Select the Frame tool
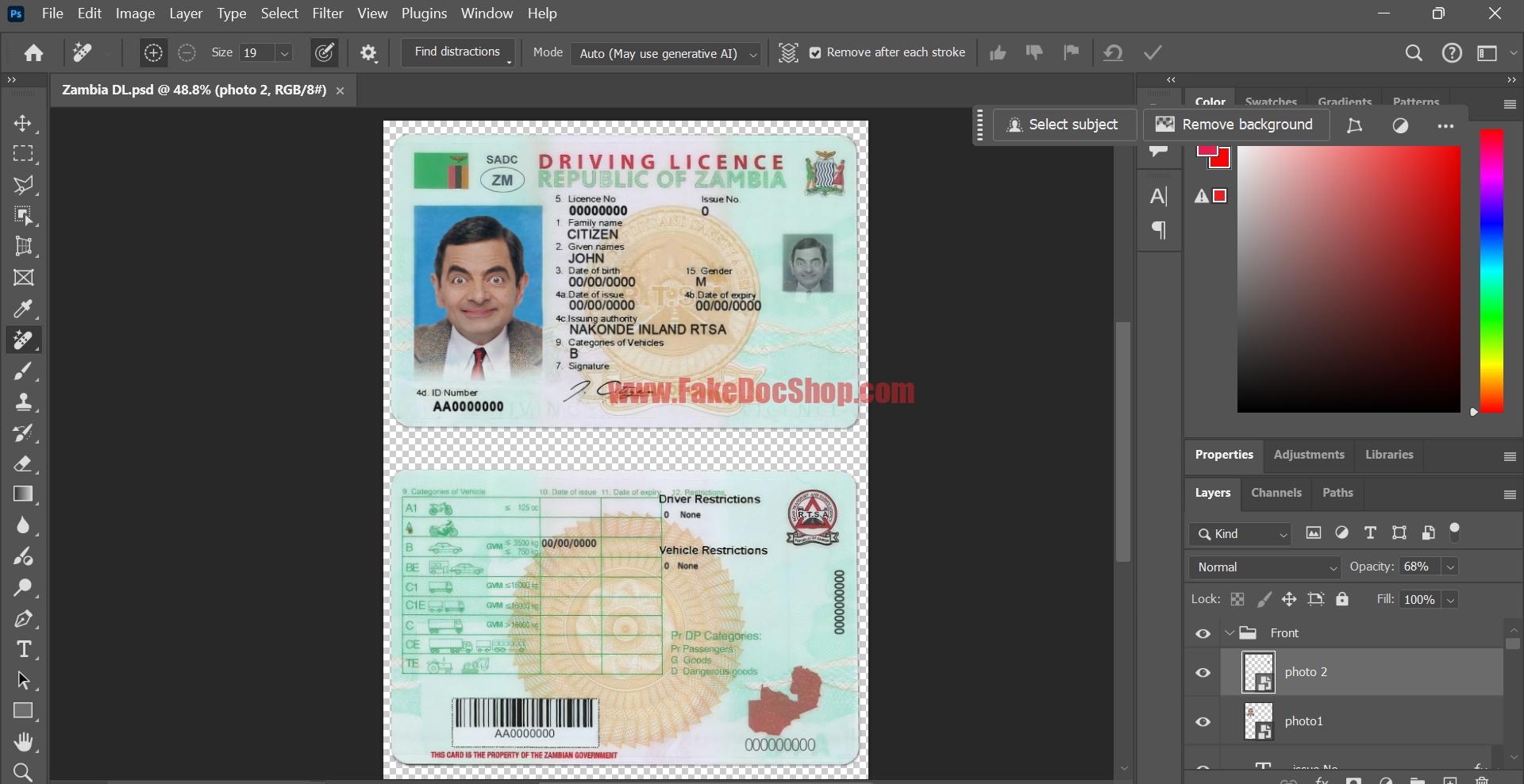This screenshot has height=784, width=1524. click(23, 278)
